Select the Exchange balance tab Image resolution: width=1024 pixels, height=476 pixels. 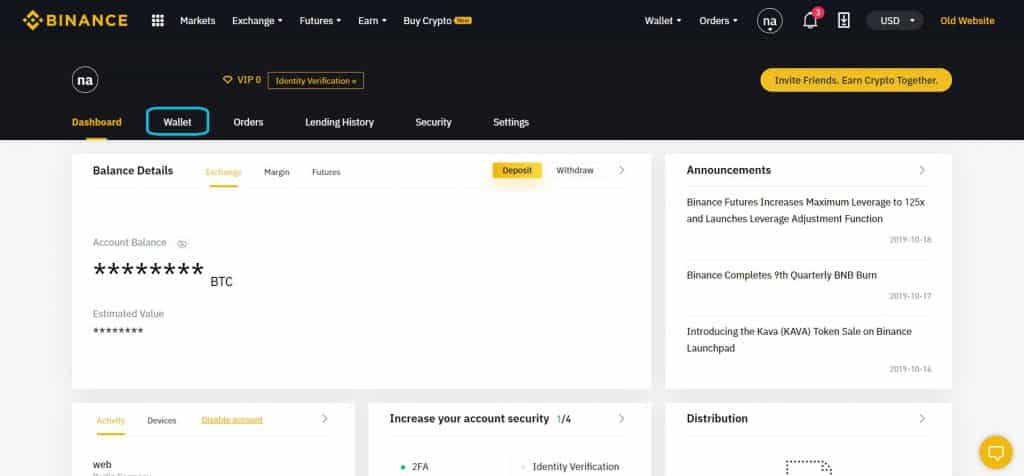coord(223,172)
